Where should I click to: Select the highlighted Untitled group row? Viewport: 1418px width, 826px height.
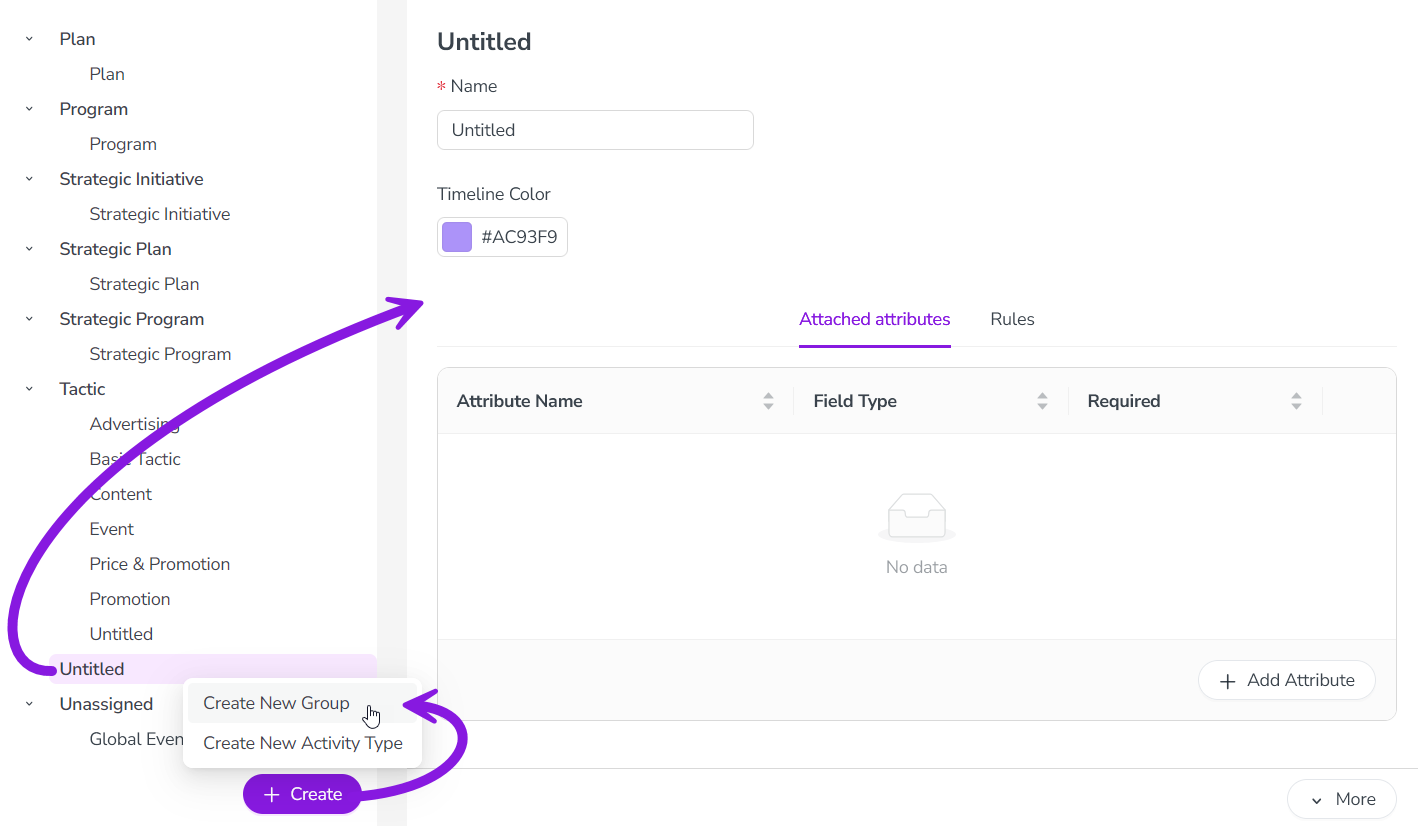coord(213,669)
